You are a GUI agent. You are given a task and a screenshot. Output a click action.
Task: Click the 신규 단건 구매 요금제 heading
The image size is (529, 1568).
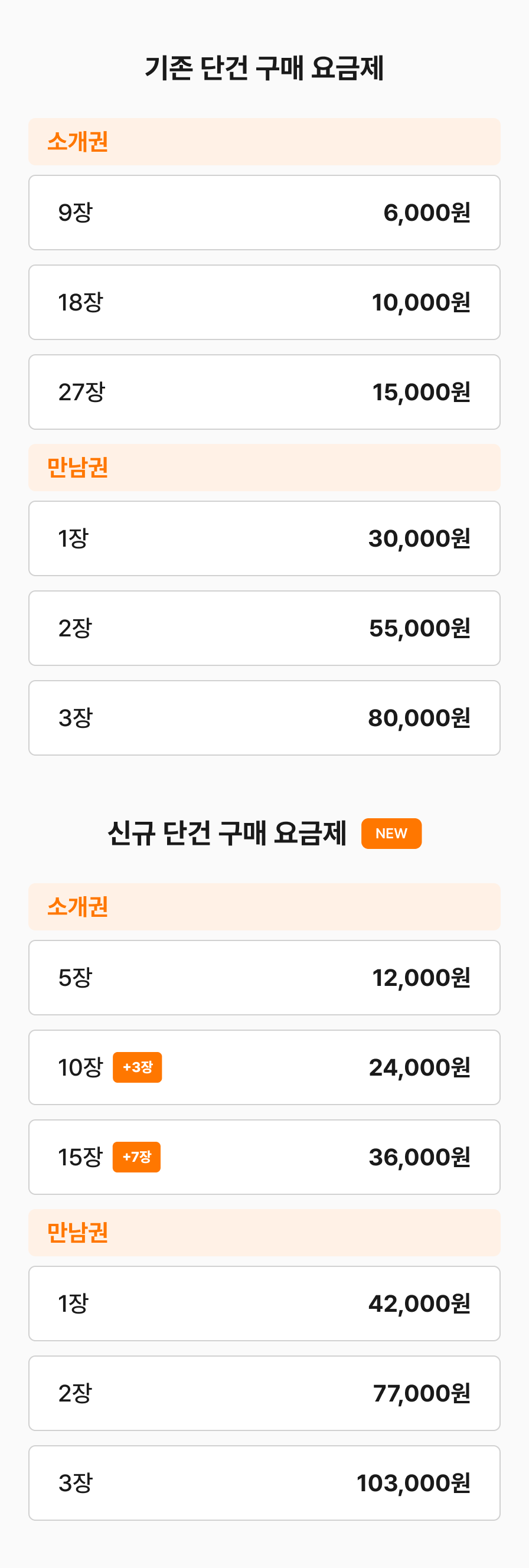(x=227, y=834)
